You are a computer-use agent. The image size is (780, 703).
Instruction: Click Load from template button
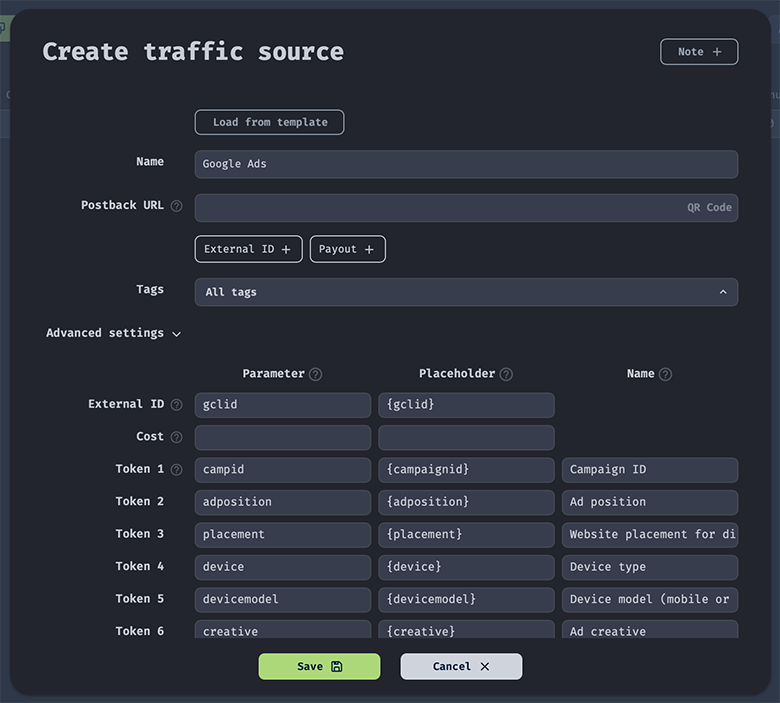269,122
